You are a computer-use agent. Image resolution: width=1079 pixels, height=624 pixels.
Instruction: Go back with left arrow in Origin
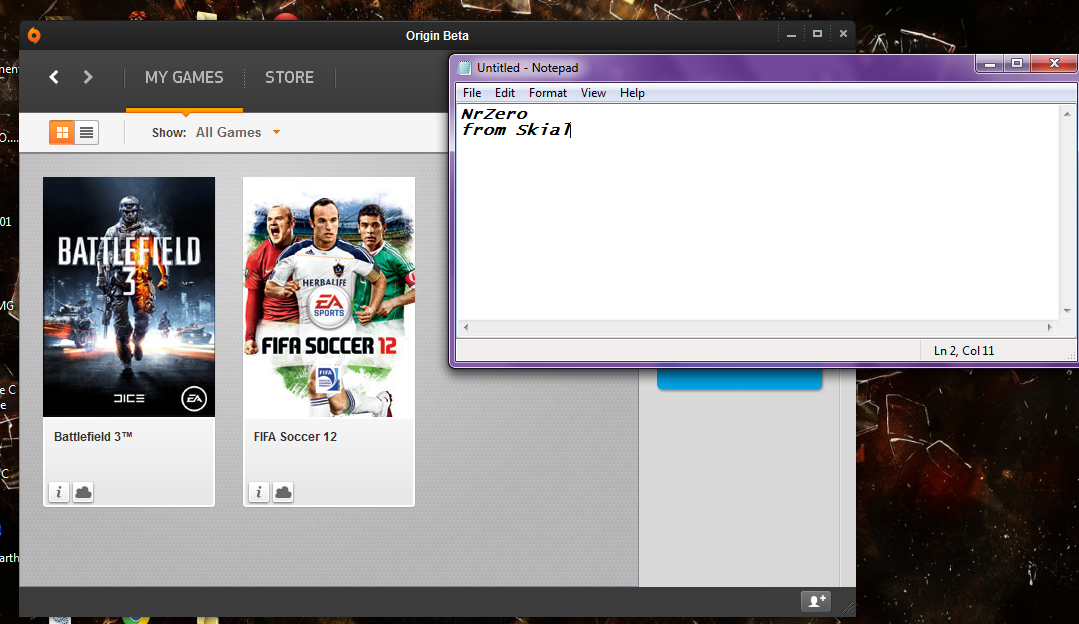click(54, 77)
